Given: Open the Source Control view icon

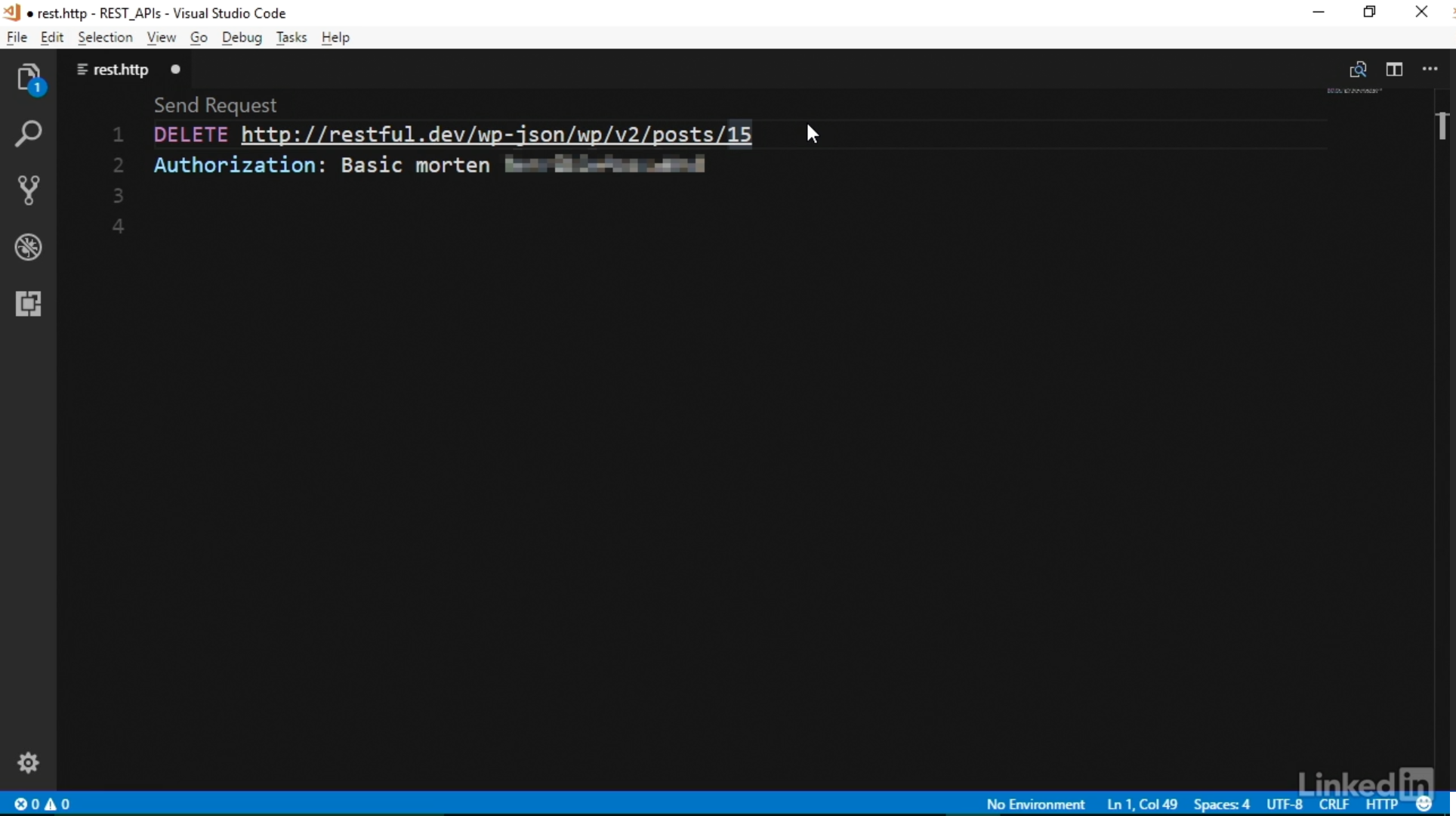Looking at the screenshot, I should click(29, 190).
